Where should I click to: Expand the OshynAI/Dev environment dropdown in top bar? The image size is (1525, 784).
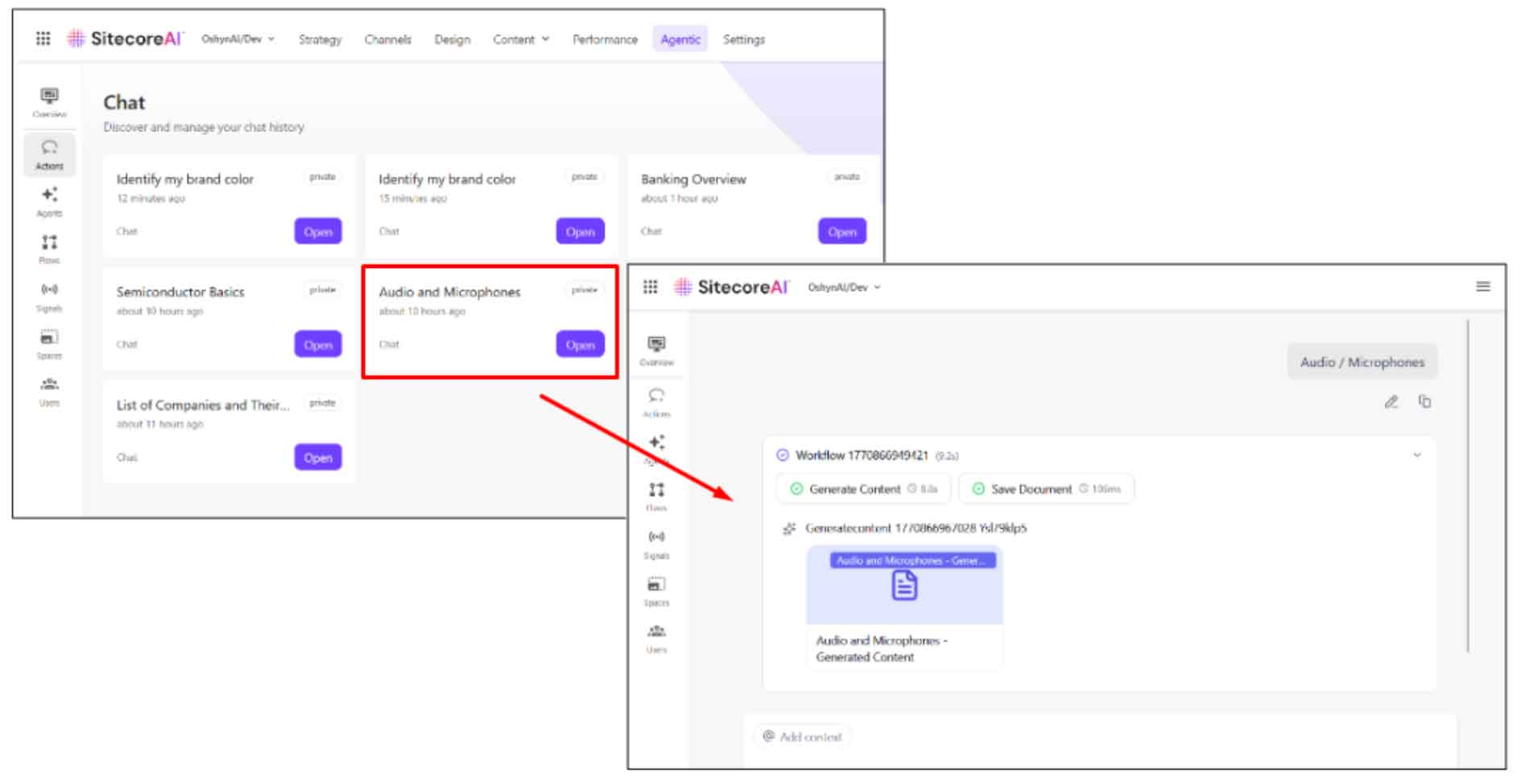pyautogui.click(x=238, y=39)
